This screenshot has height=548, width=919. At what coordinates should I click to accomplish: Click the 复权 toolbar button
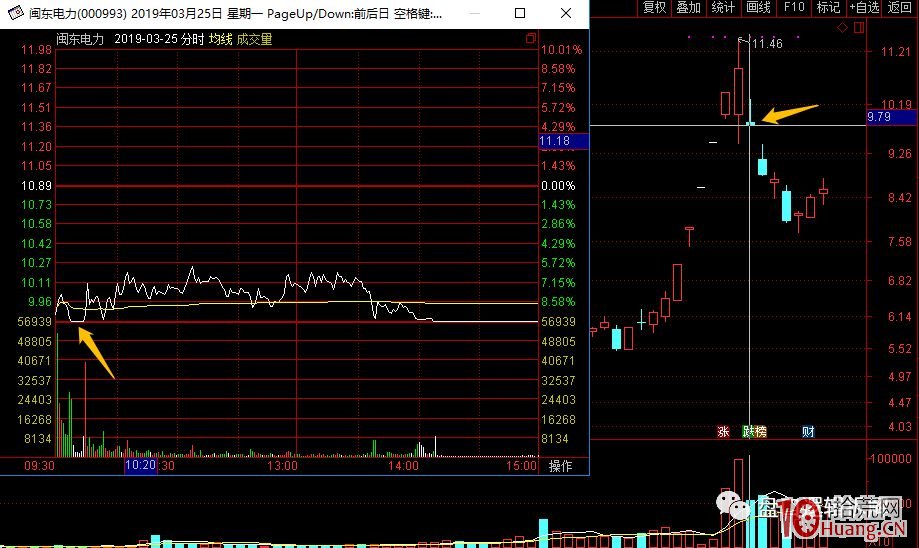654,7
